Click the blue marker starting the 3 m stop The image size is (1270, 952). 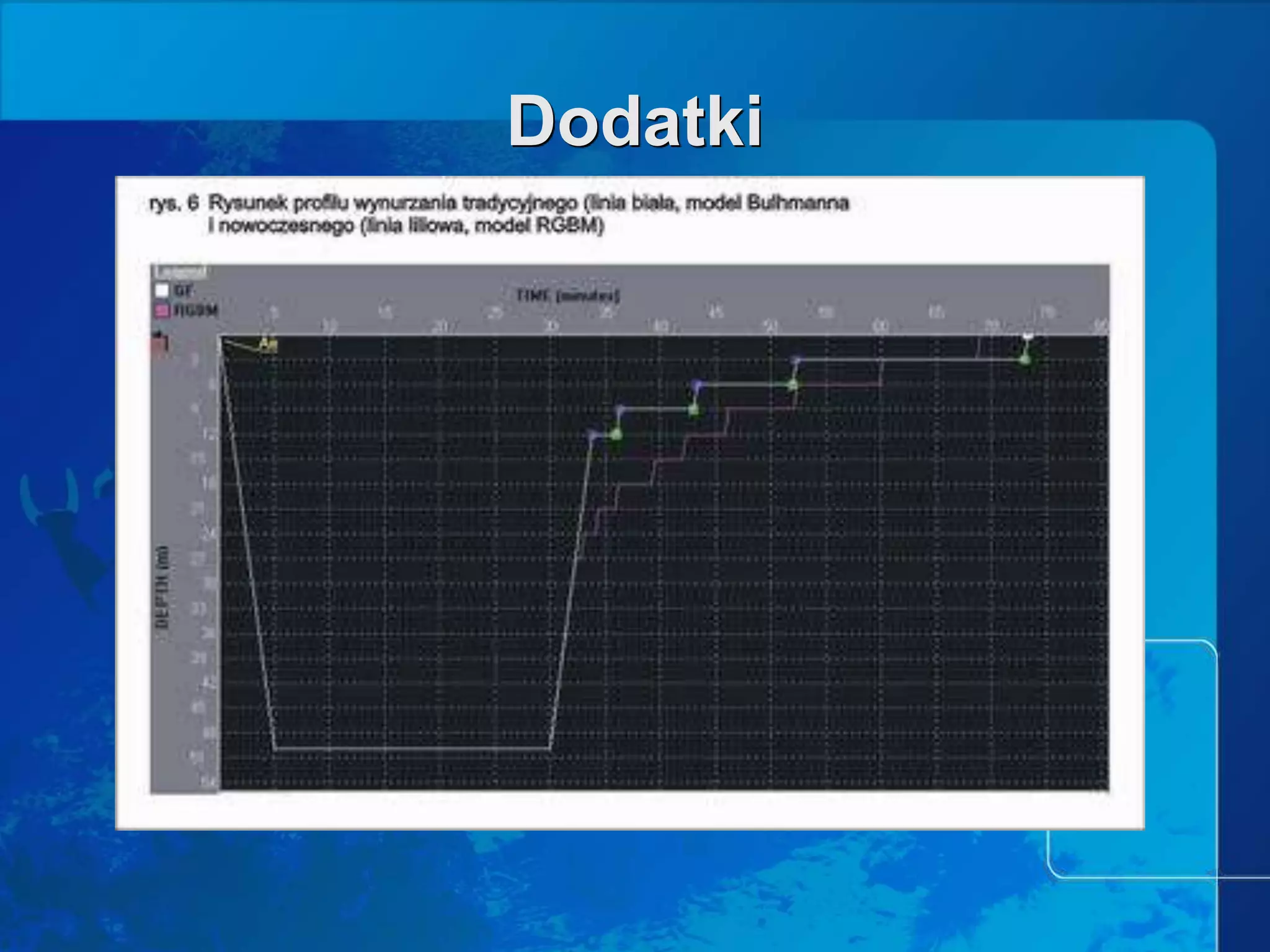click(x=797, y=360)
